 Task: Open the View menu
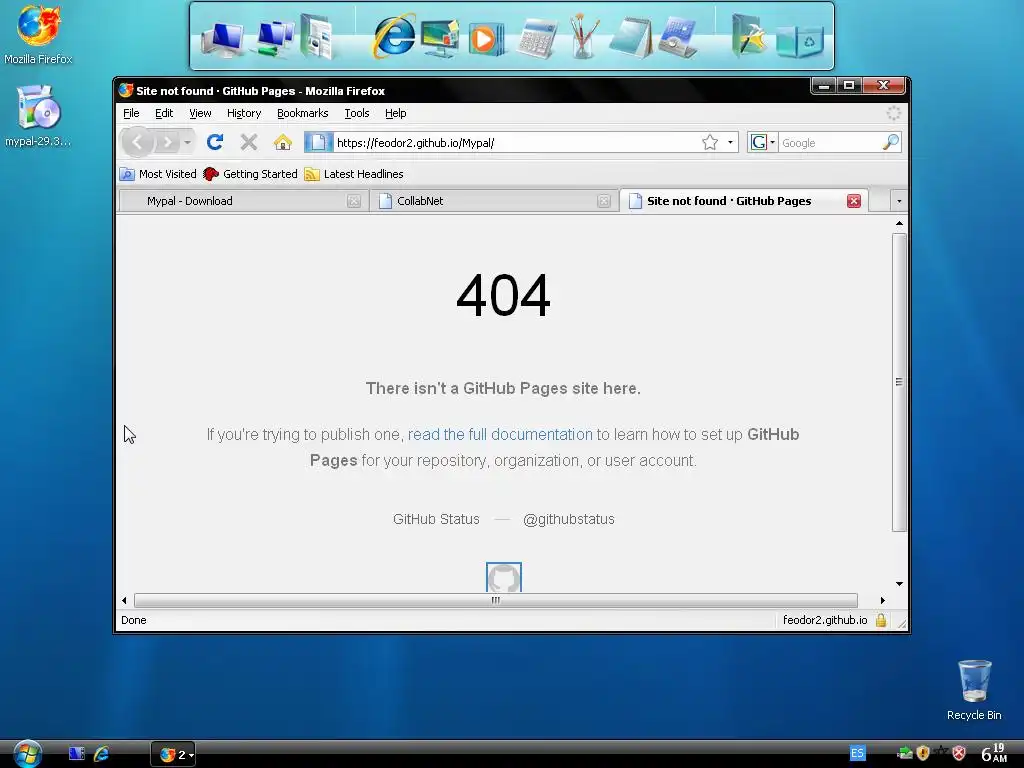[200, 113]
